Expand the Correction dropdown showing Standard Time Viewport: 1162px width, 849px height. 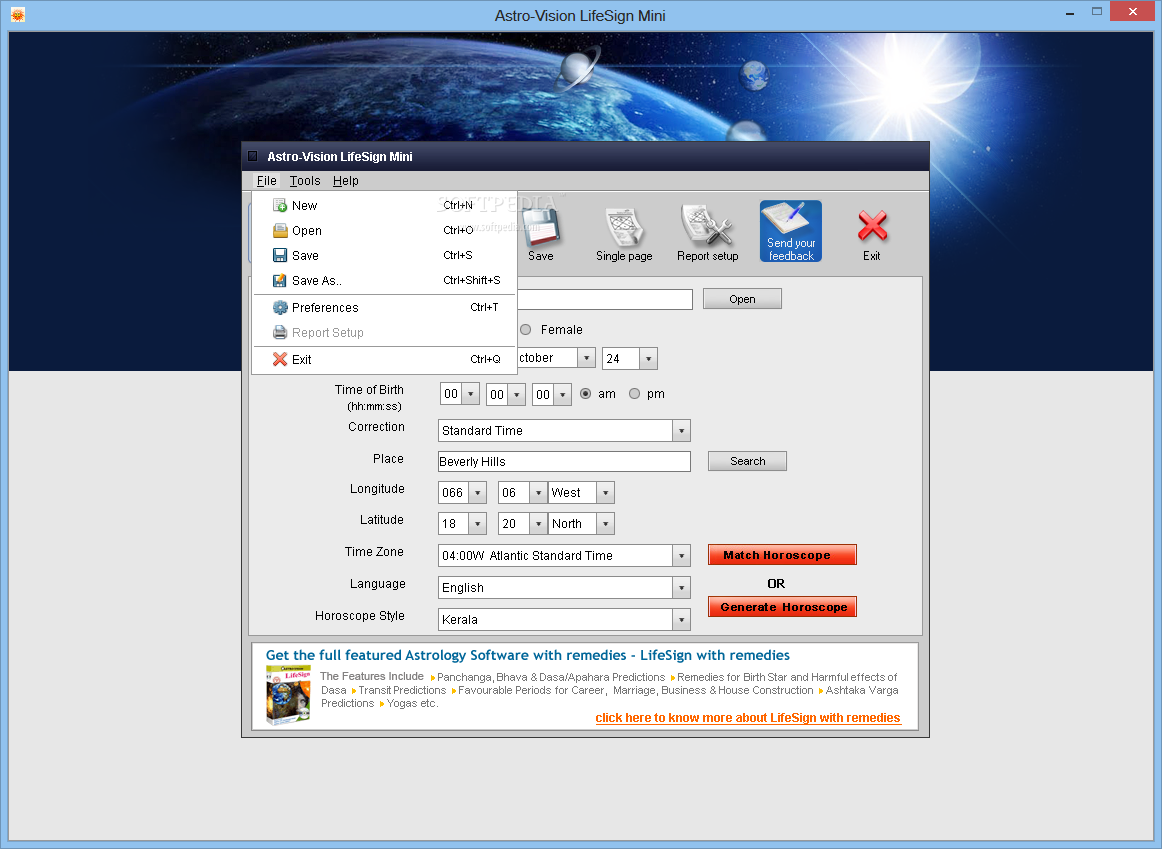point(681,430)
